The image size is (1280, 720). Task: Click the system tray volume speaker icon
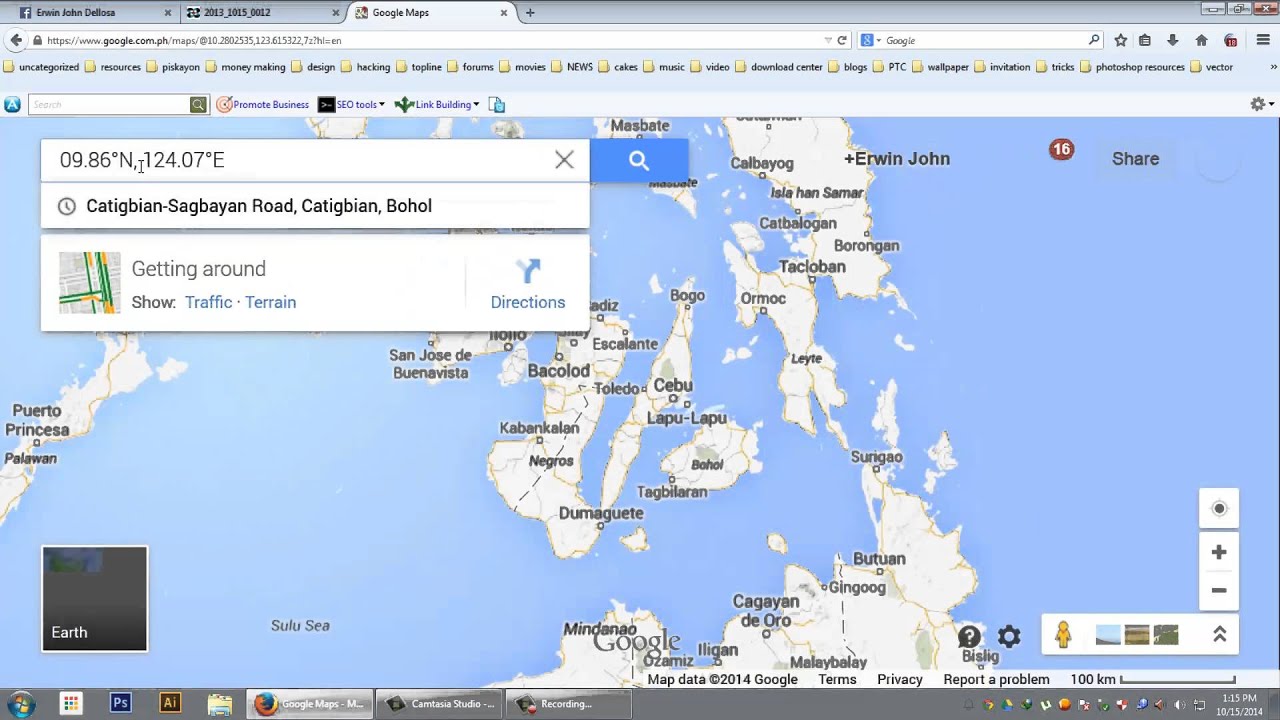pos(1179,704)
